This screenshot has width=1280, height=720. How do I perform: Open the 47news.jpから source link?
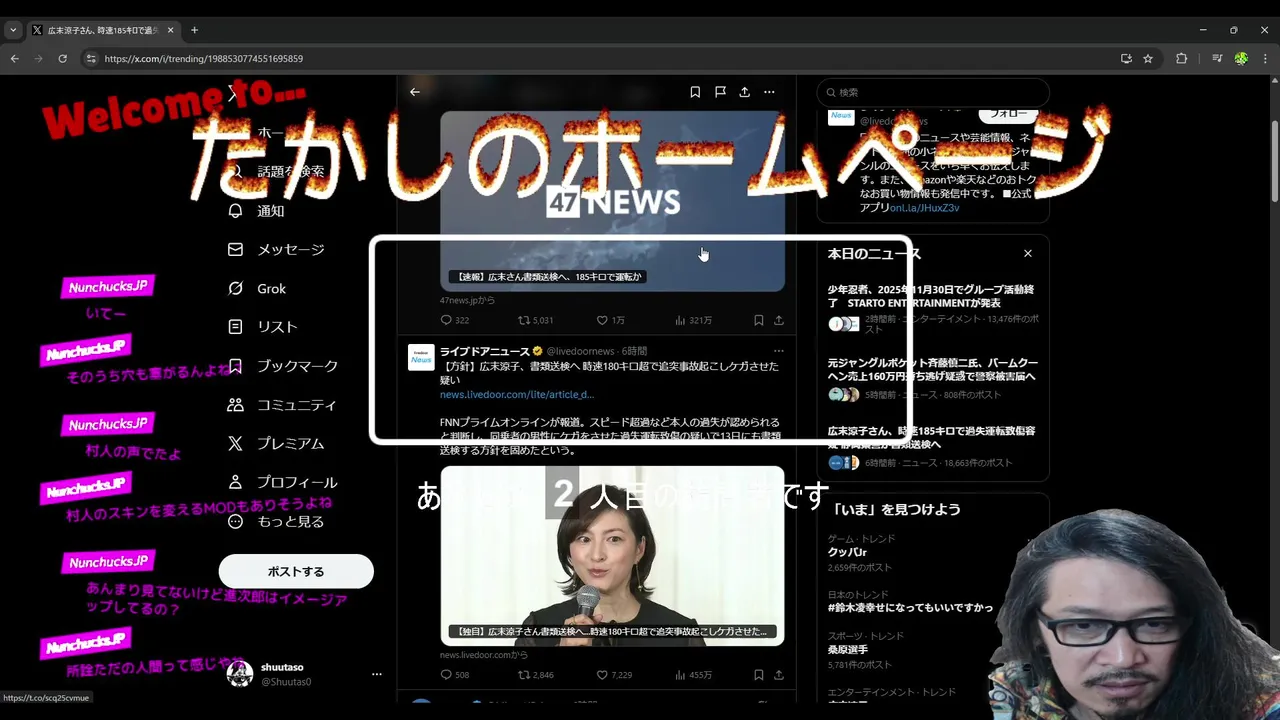(x=467, y=300)
